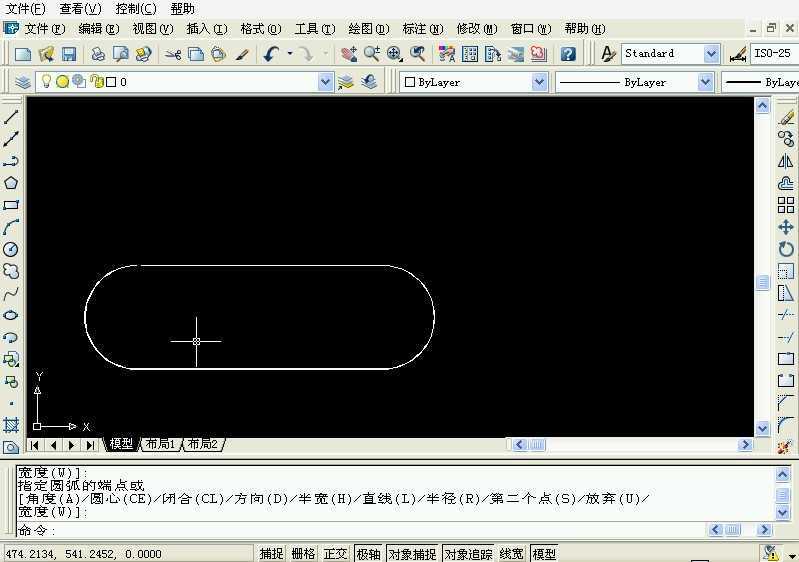
Task: Select the Rectangle tool
Action: (11, 205)
